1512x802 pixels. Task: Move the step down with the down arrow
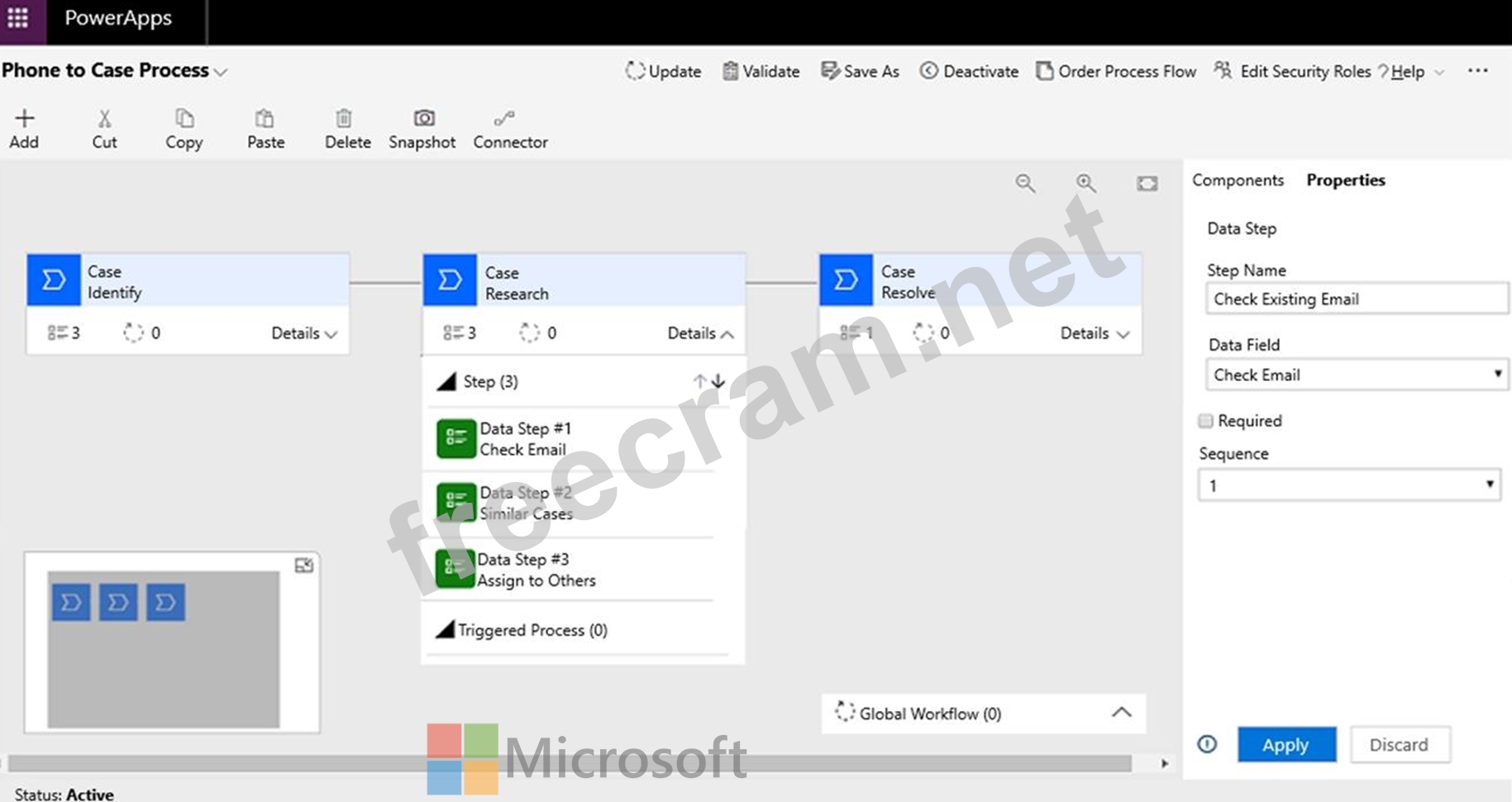pyautogui.click(x=719, y=381)
